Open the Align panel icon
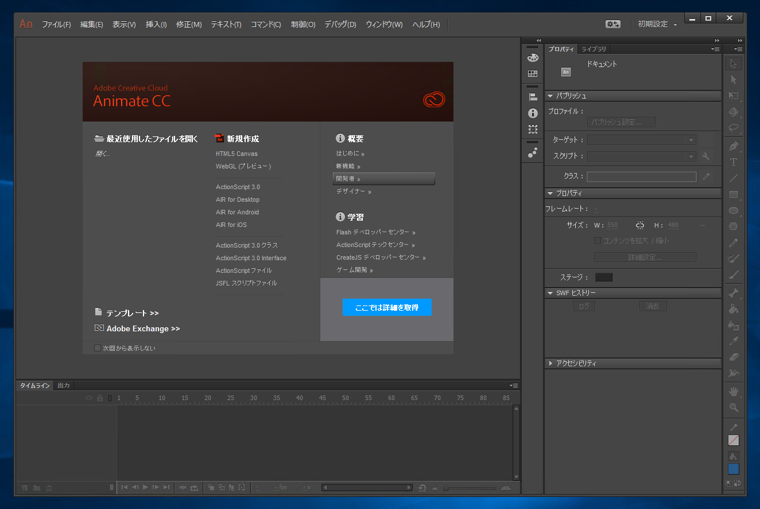This screenshot has width=760, height=509. (x=533, y=97)
